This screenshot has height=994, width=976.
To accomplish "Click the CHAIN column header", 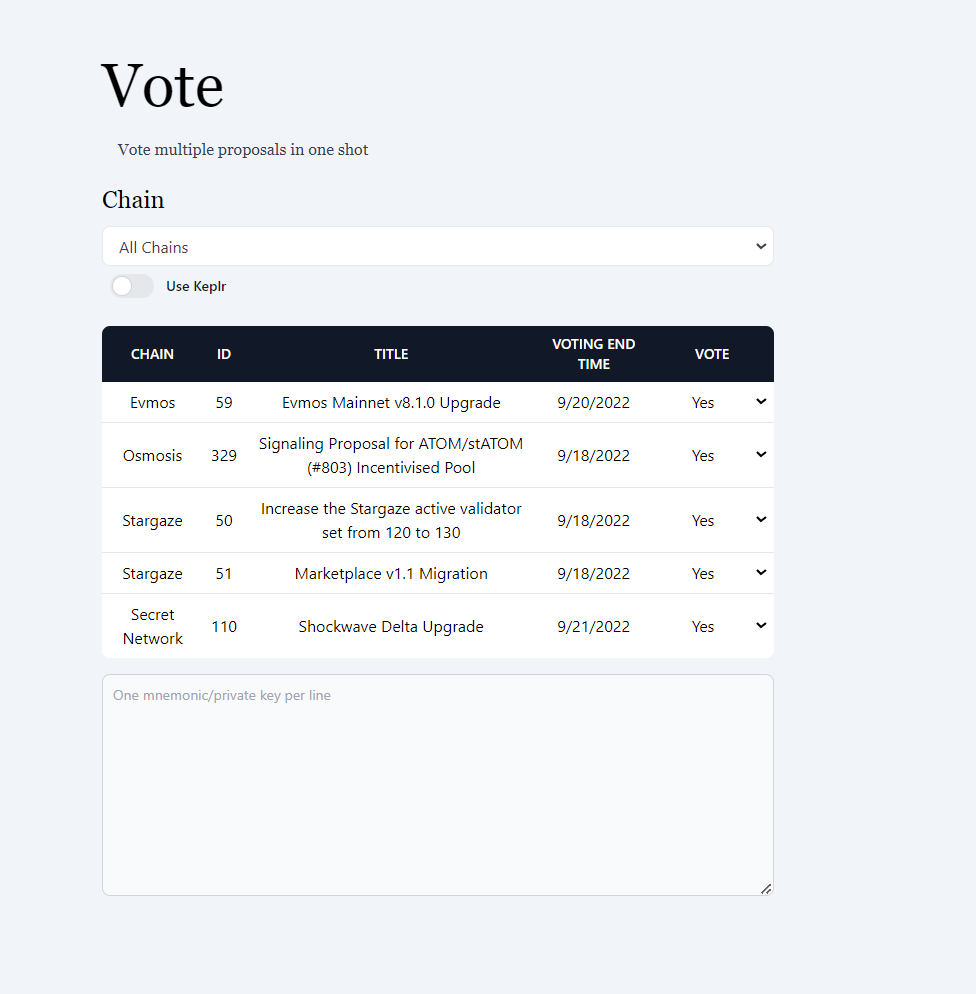I will [152, 354].
